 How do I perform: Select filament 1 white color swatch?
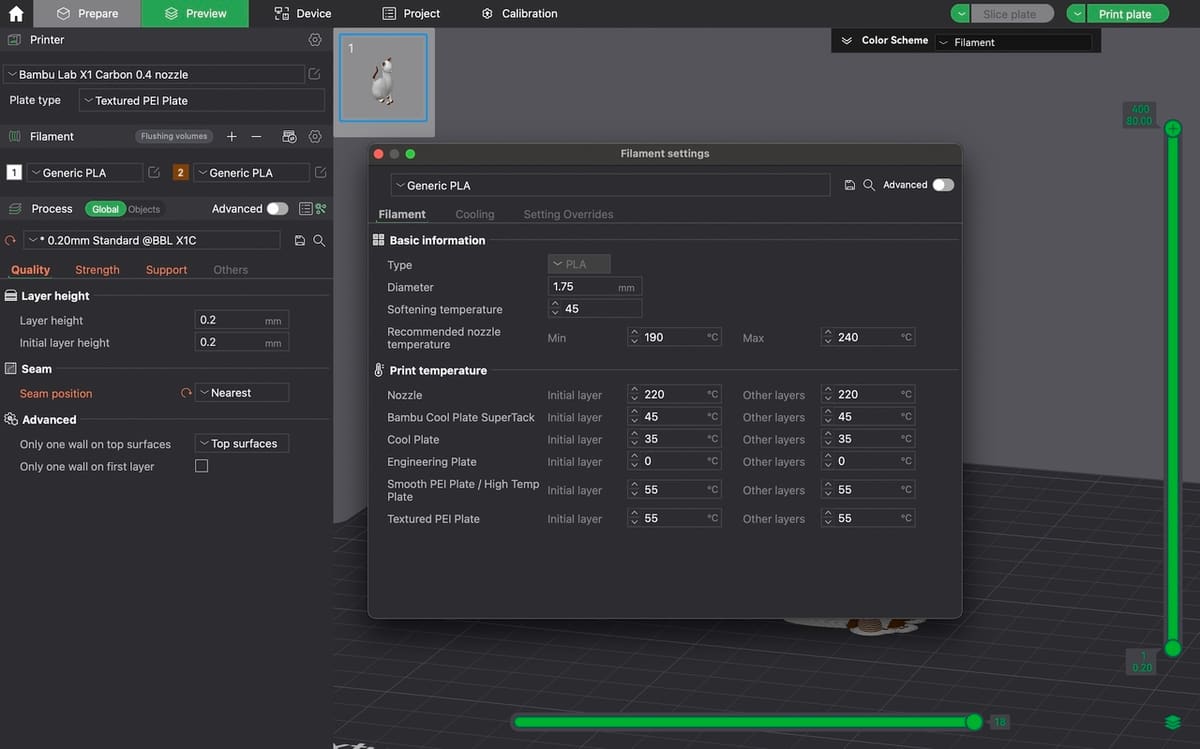click(14, 172)
